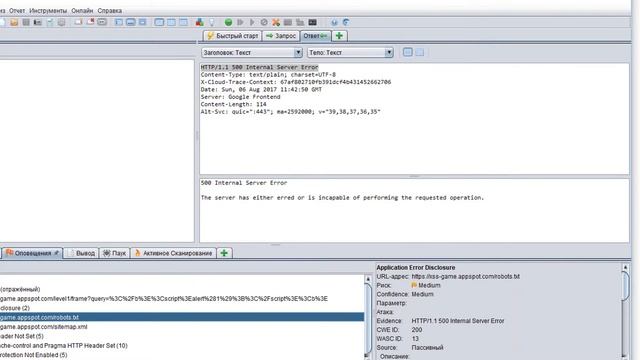Click the show all tabs icon
Viewport: 640px width, 360px height.
(78, 22)
